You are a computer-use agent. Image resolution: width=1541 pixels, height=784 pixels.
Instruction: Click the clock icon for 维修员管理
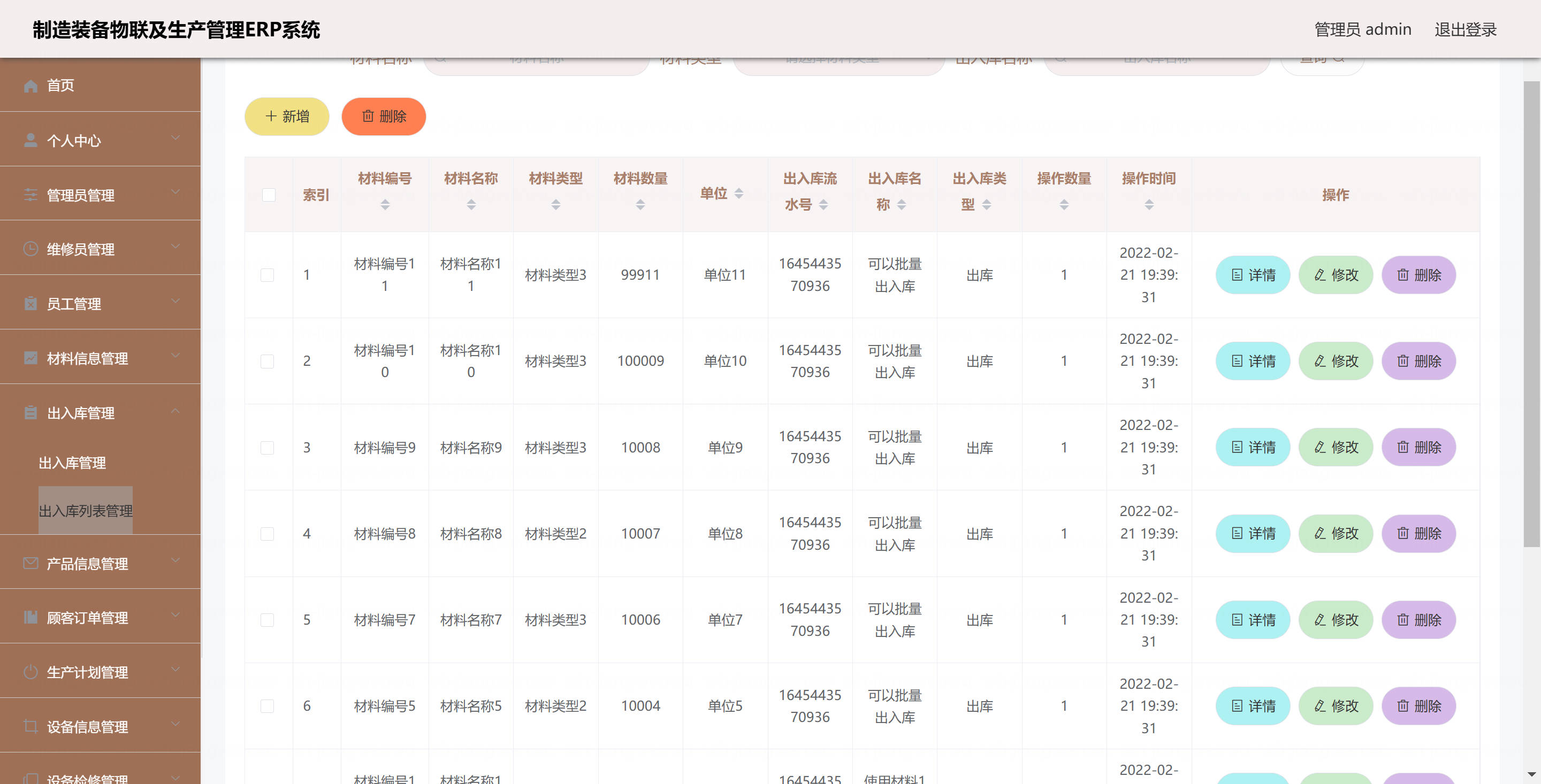click(30, 249)
